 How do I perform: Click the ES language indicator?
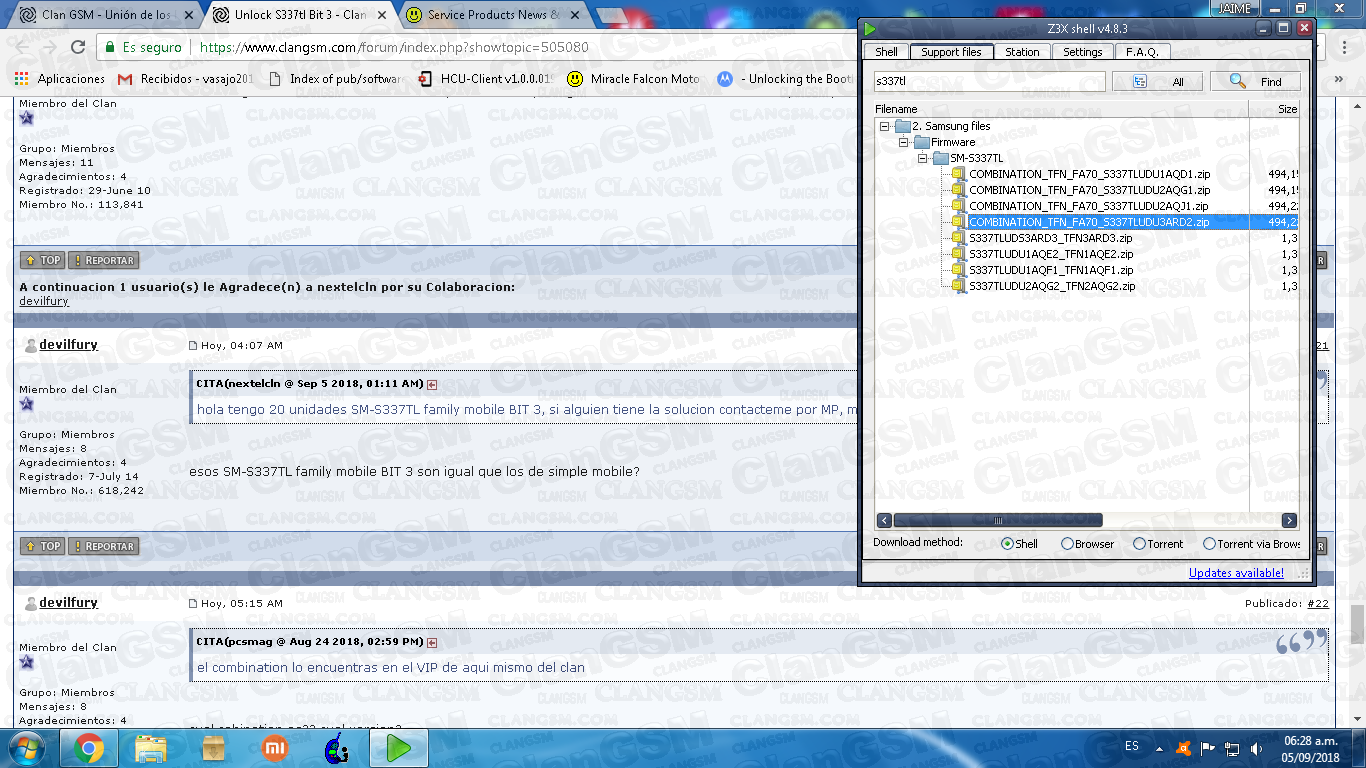click(1131, 746)
